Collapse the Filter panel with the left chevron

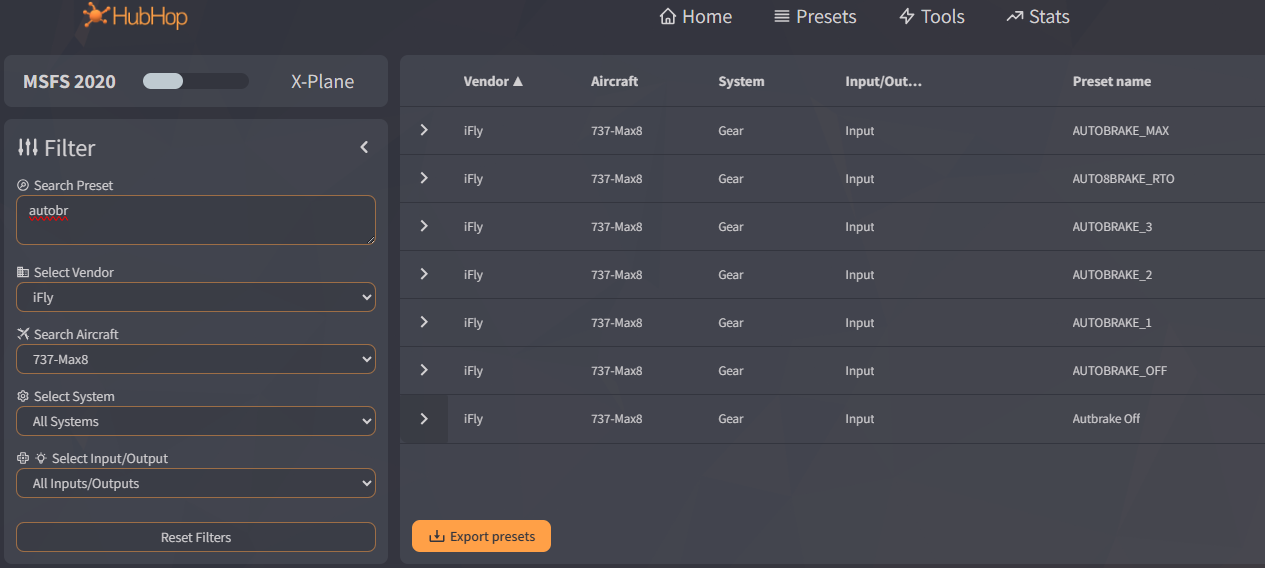click(x=364, y=147)
